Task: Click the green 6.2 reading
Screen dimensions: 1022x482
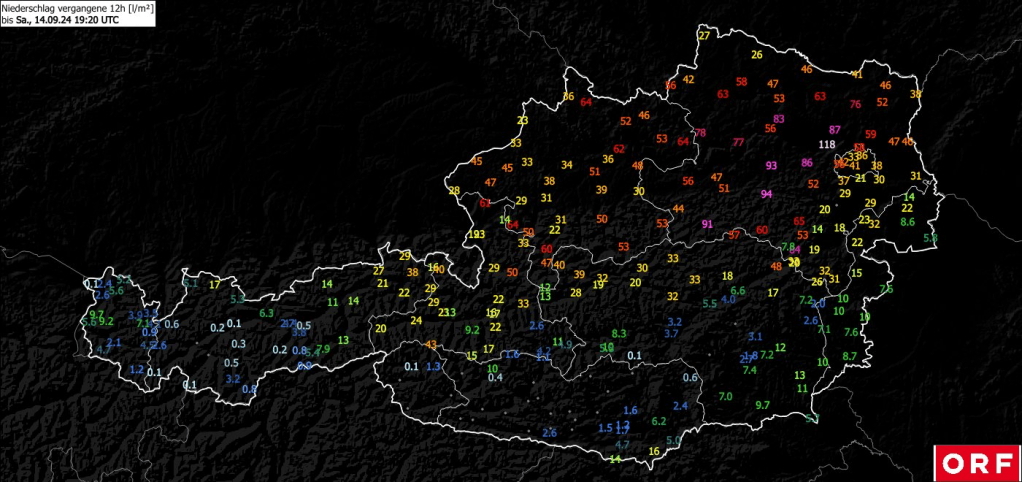Action: click(x=659, y=421)
